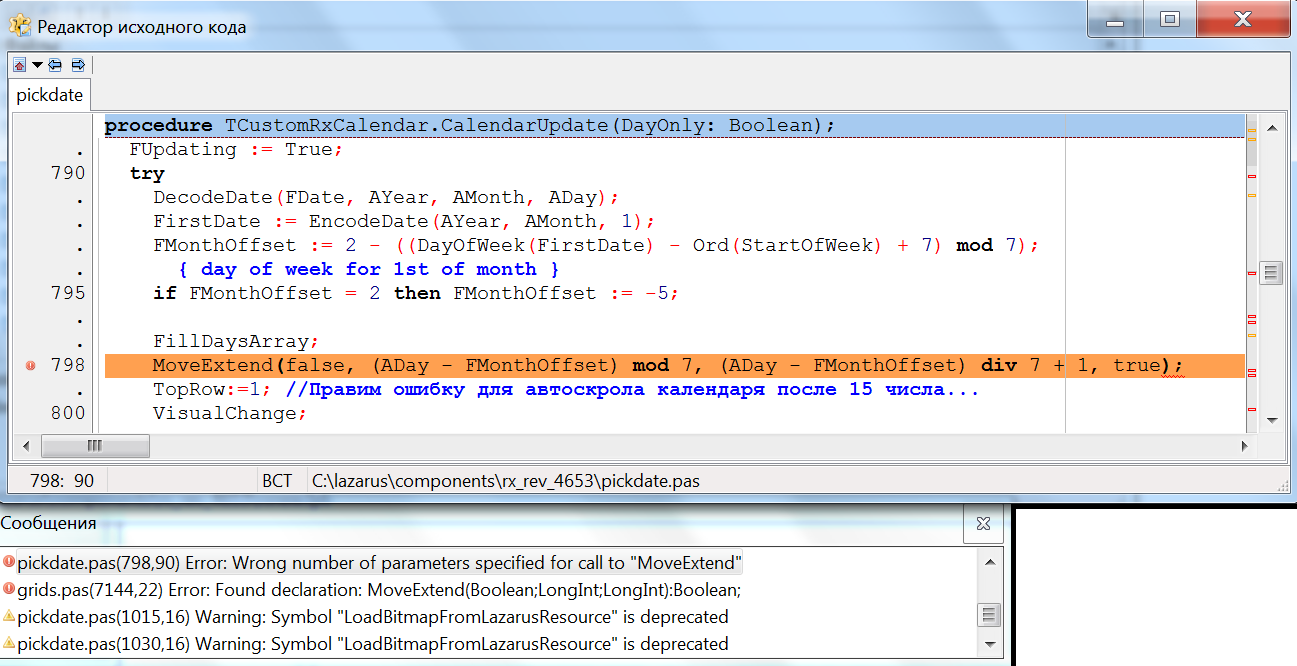Click the horizontal scrollbar thumb in editor
This screenshot has width=1297, height=666.
point(95,445)
